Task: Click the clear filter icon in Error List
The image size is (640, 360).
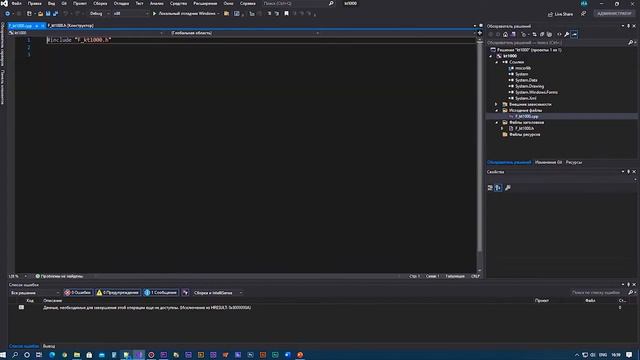Action: (185, 293)
